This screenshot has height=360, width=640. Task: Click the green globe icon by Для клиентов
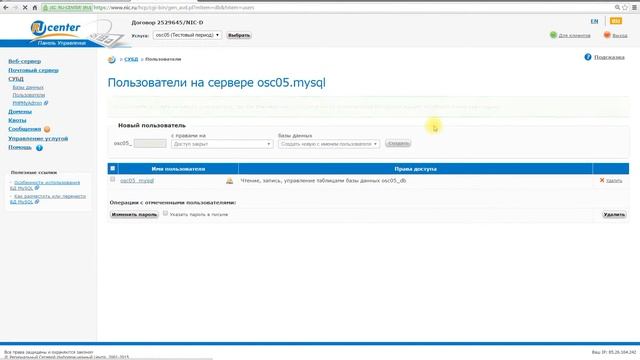click(553, 35)
